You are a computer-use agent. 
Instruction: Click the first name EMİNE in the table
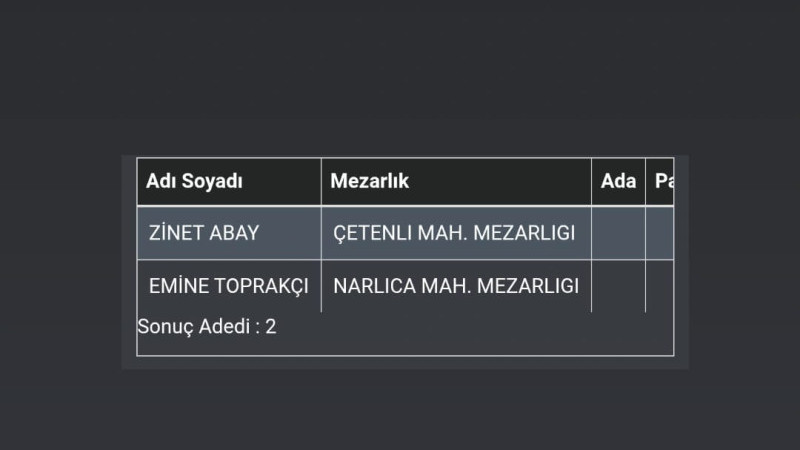tap(178, 286)
